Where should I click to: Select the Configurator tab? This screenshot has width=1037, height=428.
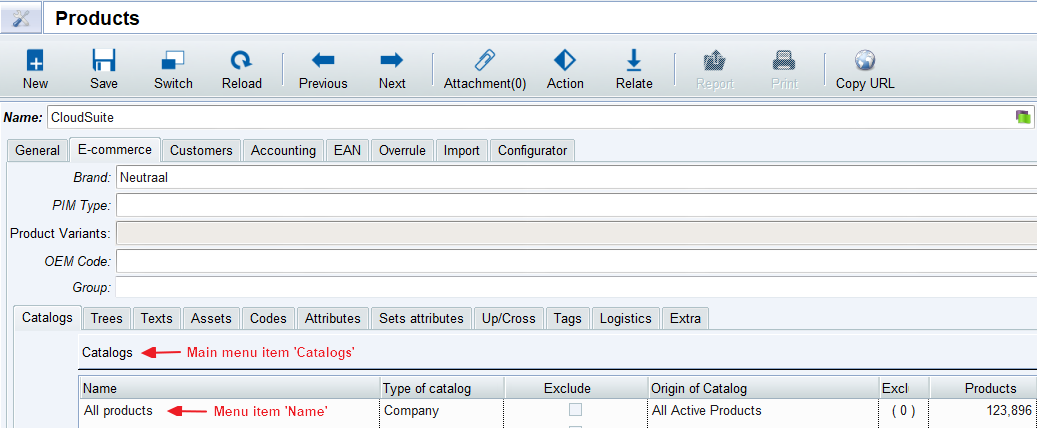pos(532,150)
